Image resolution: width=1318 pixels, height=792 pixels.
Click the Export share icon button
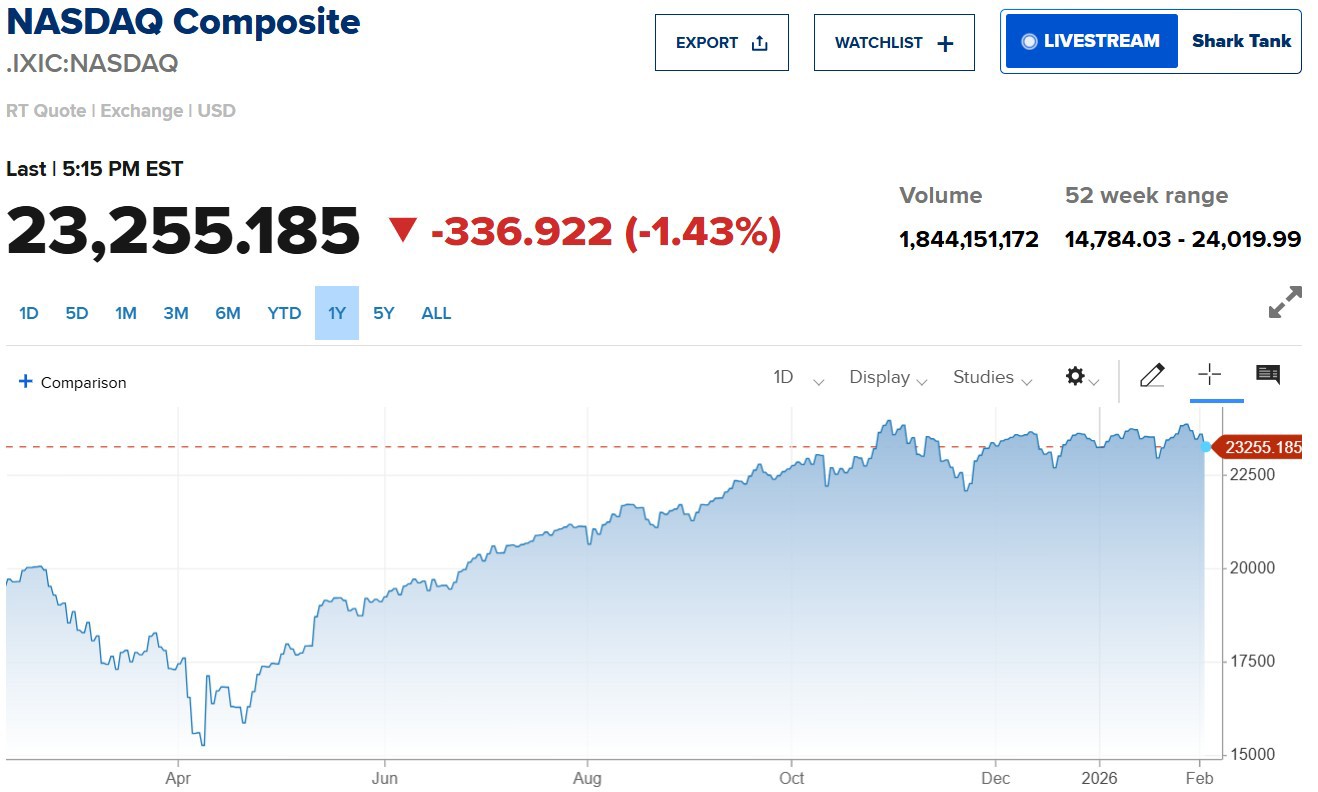click(722, 43)
